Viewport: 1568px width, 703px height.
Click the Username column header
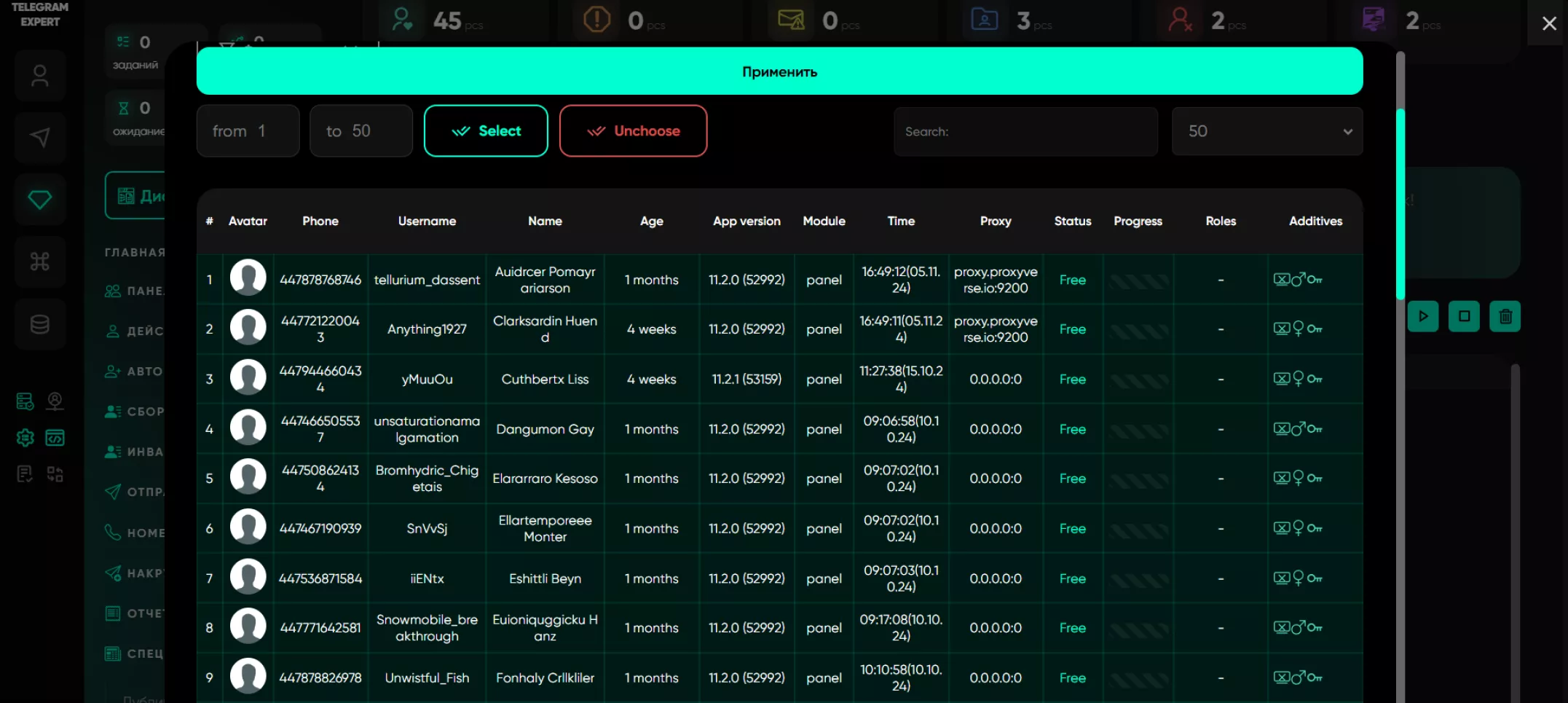point(427,221)
